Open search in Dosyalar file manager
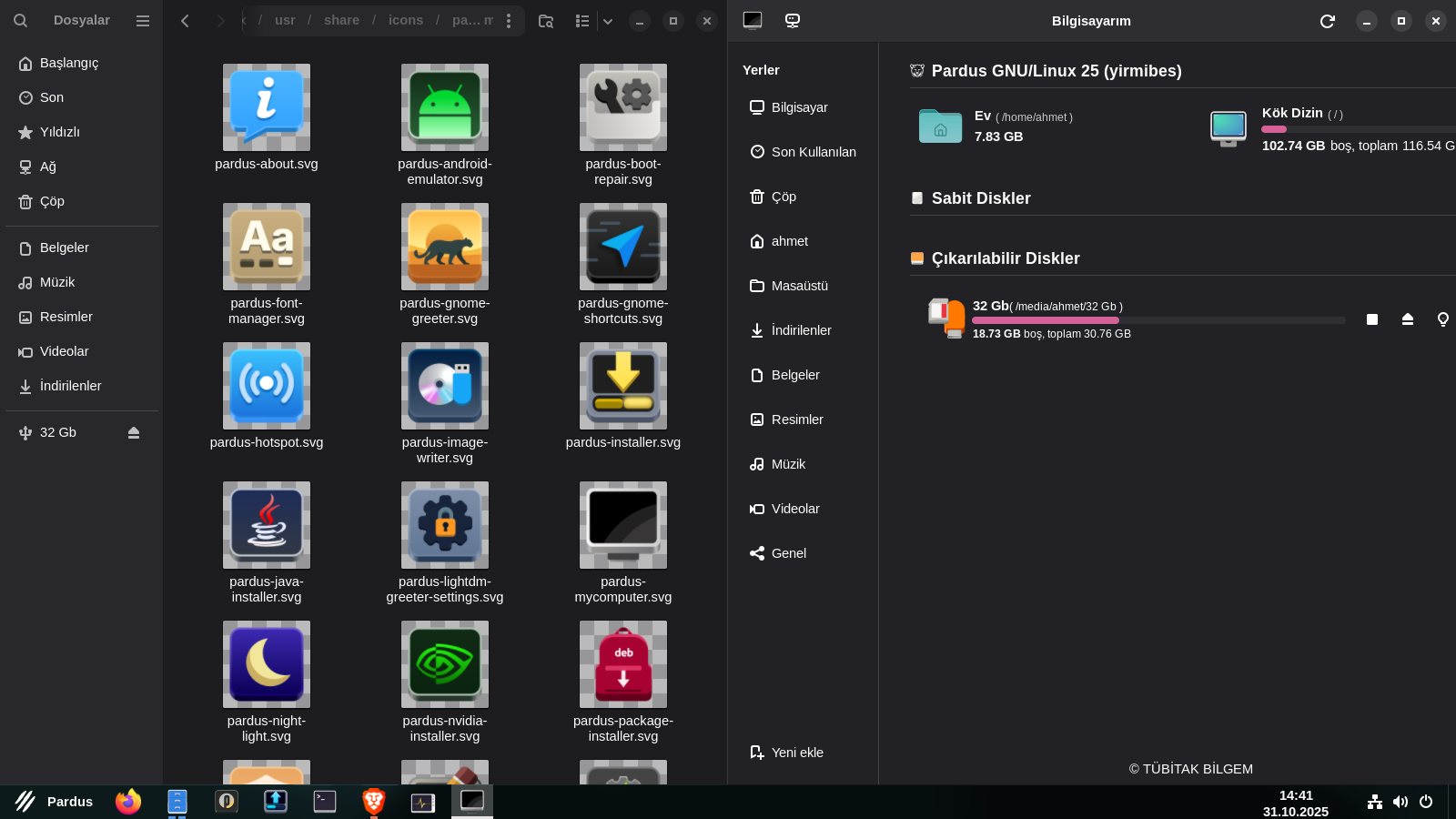This screenshot has height=819, width=1456. (x=20, y=20)
